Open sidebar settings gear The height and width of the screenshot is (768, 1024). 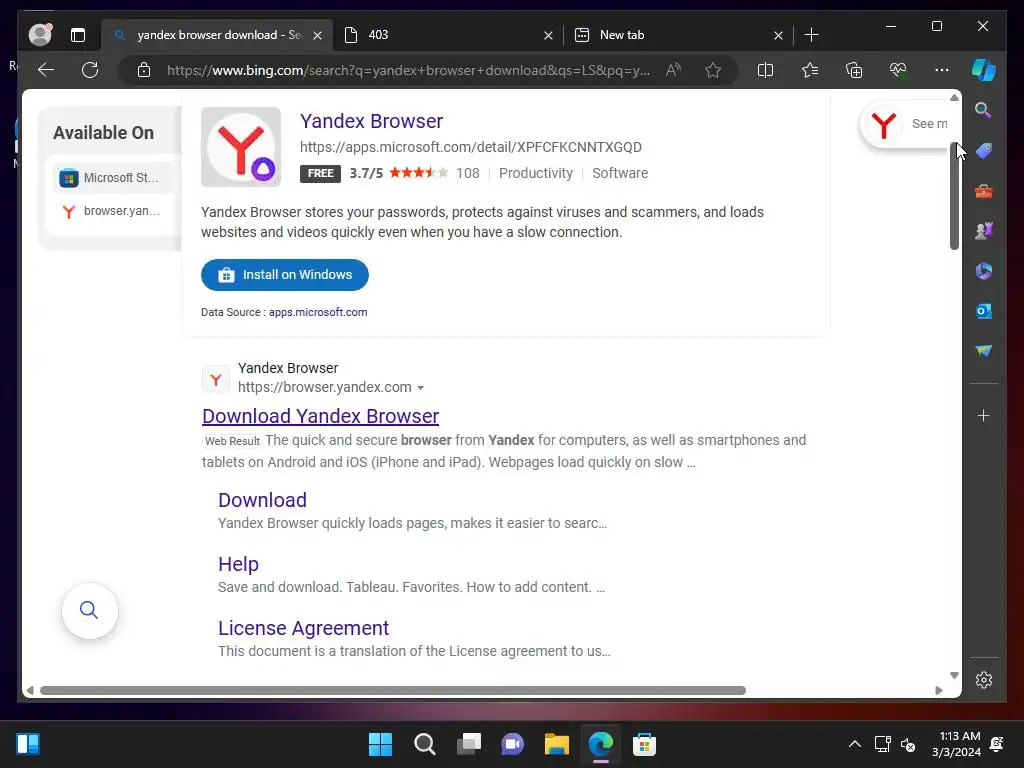[984, 680]
